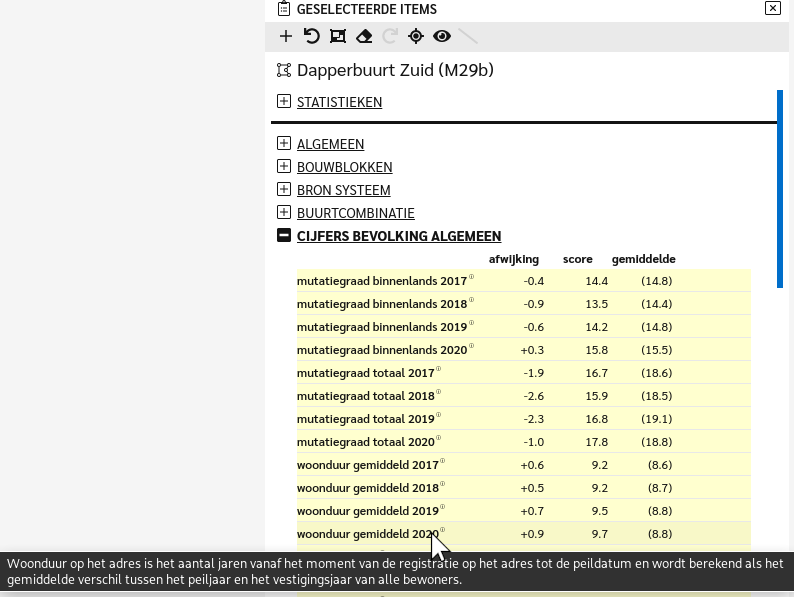Click the 'GESELECTEERDE ITEMS' panel title
This screenshot has height=597, width=794.
coord(367,9)
